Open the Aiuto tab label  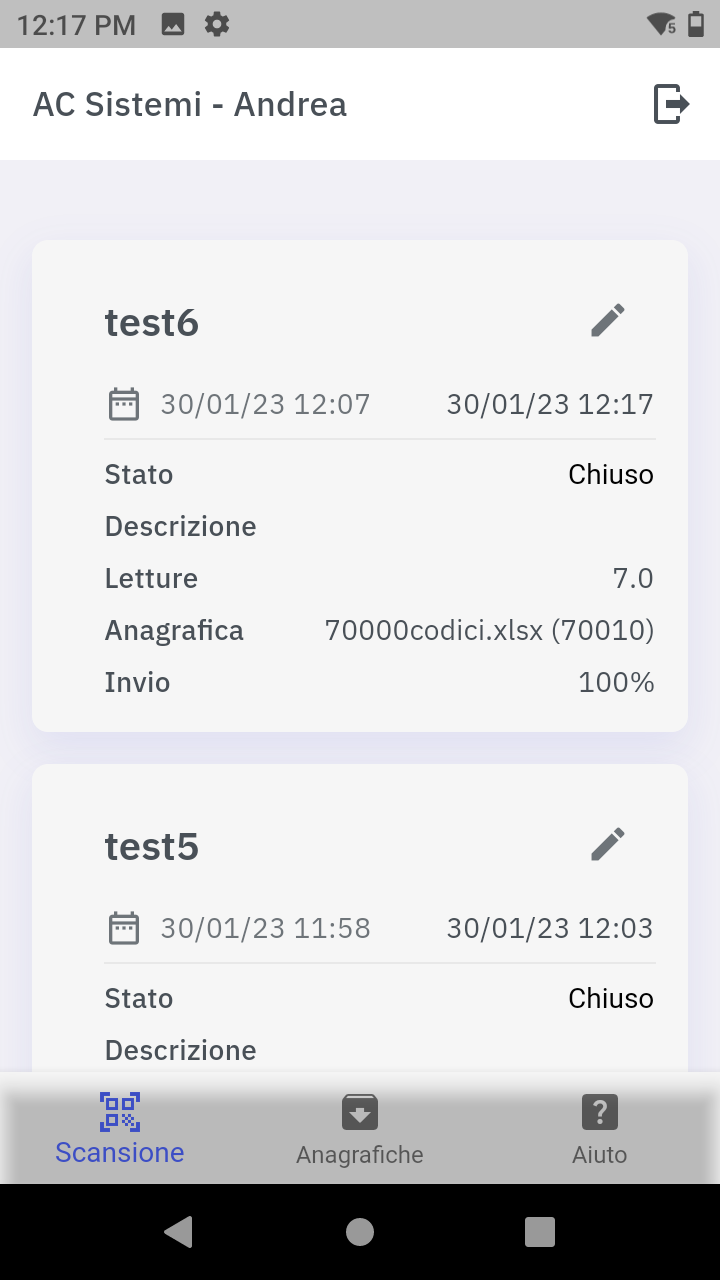click(x=599, y=1155)
